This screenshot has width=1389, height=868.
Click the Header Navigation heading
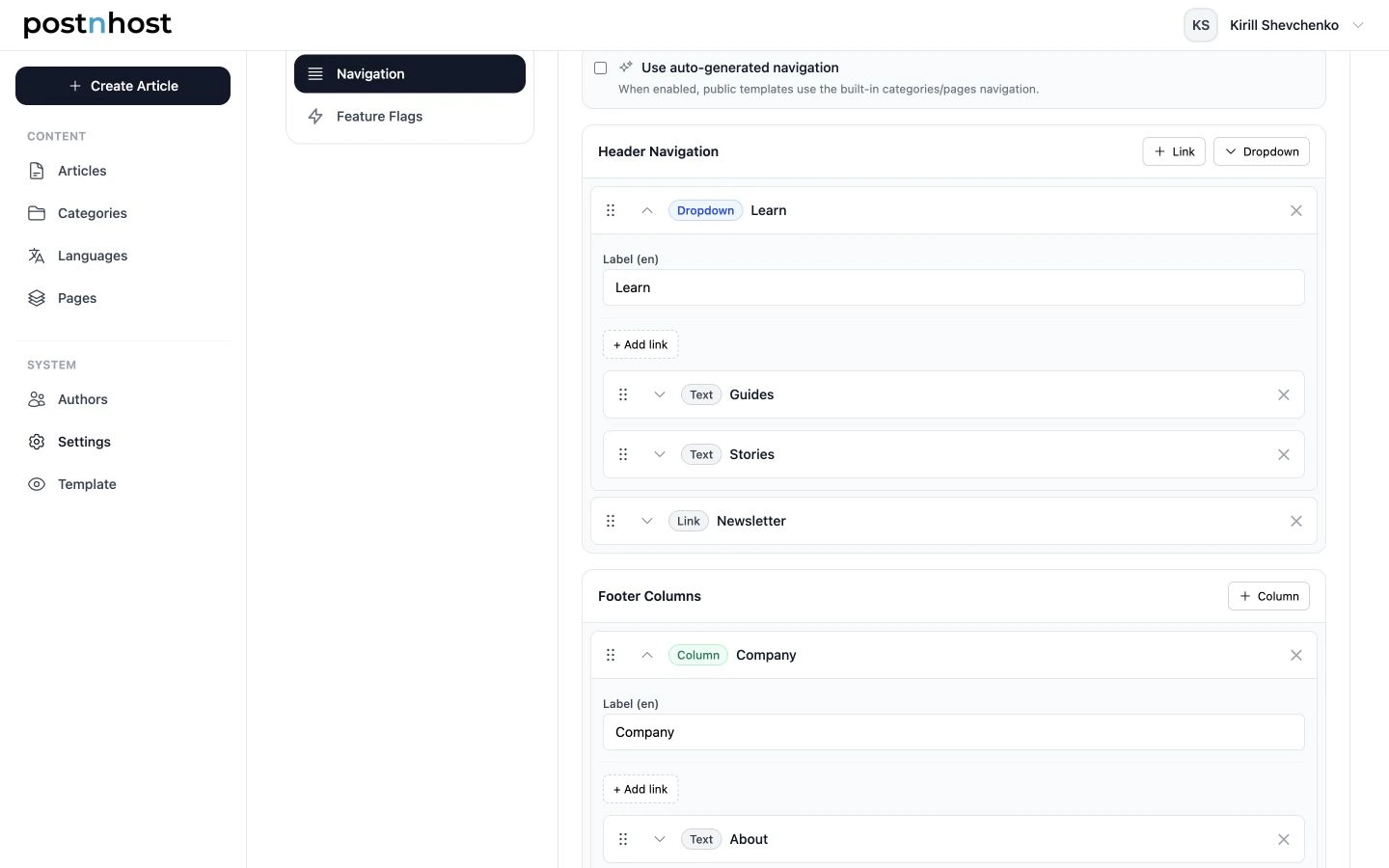point(658,151)
